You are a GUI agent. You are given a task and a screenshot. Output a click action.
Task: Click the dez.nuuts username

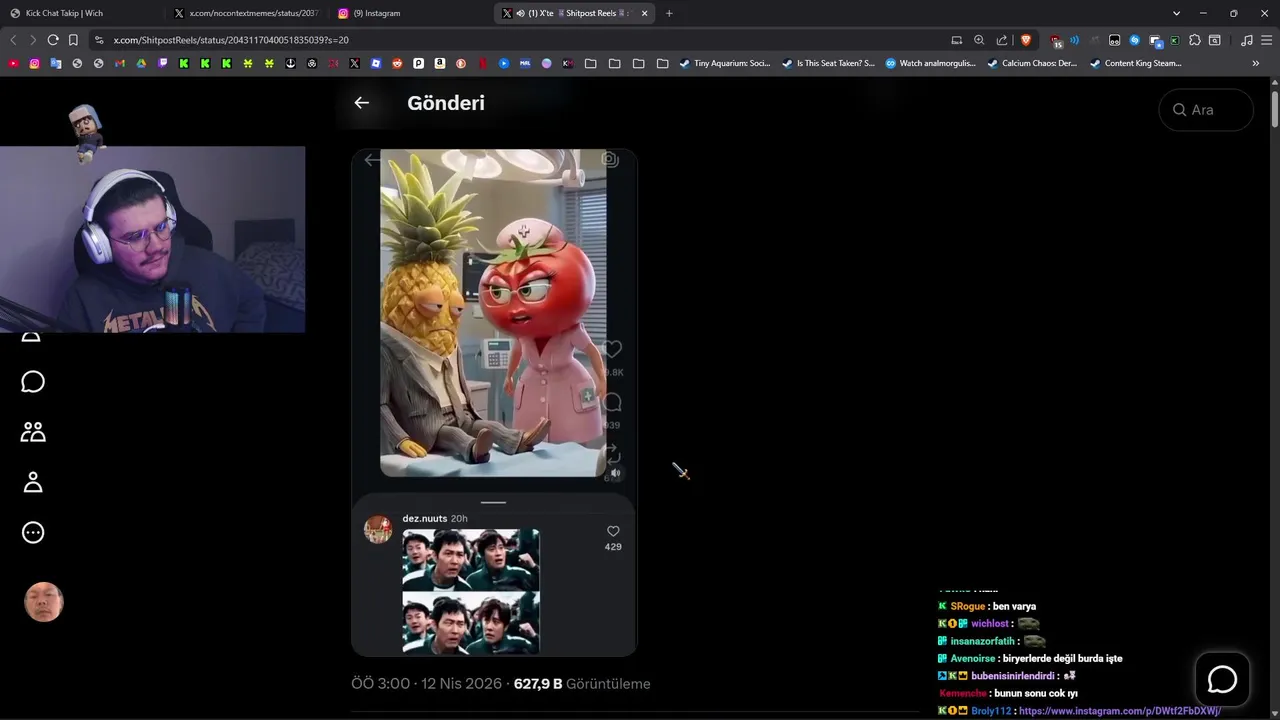pos(424,518)
